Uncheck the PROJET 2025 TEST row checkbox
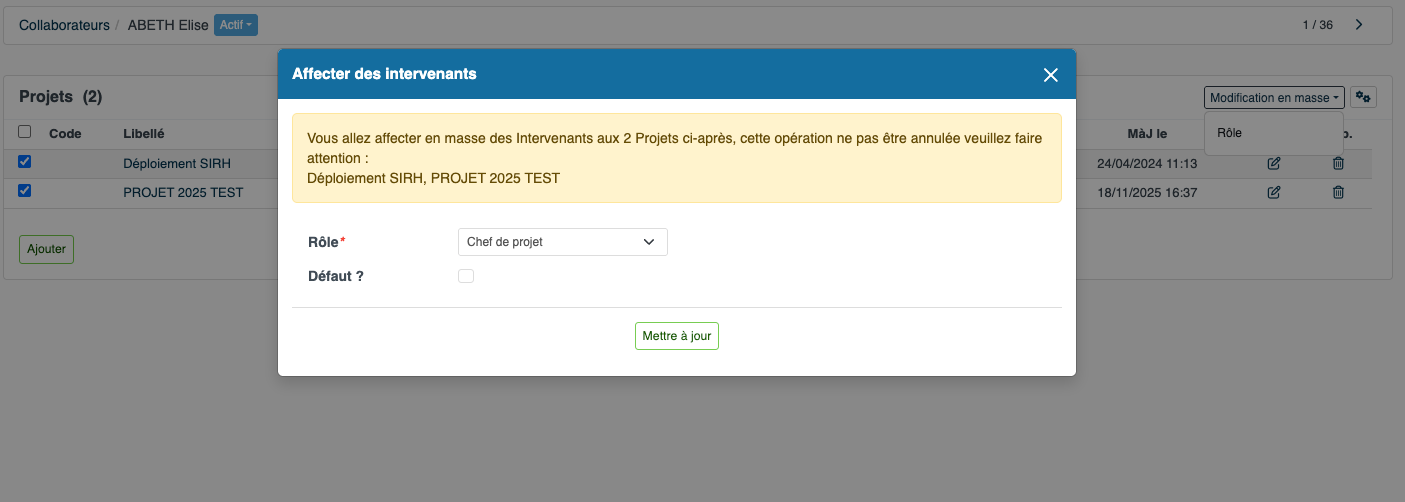Viewport: 1405px width, 502px height. point(25,190)
